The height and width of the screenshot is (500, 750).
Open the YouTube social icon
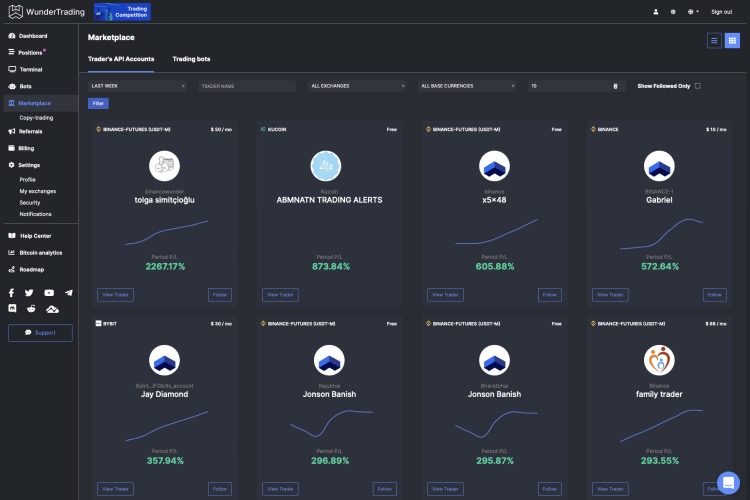click(x=49, y=293)
